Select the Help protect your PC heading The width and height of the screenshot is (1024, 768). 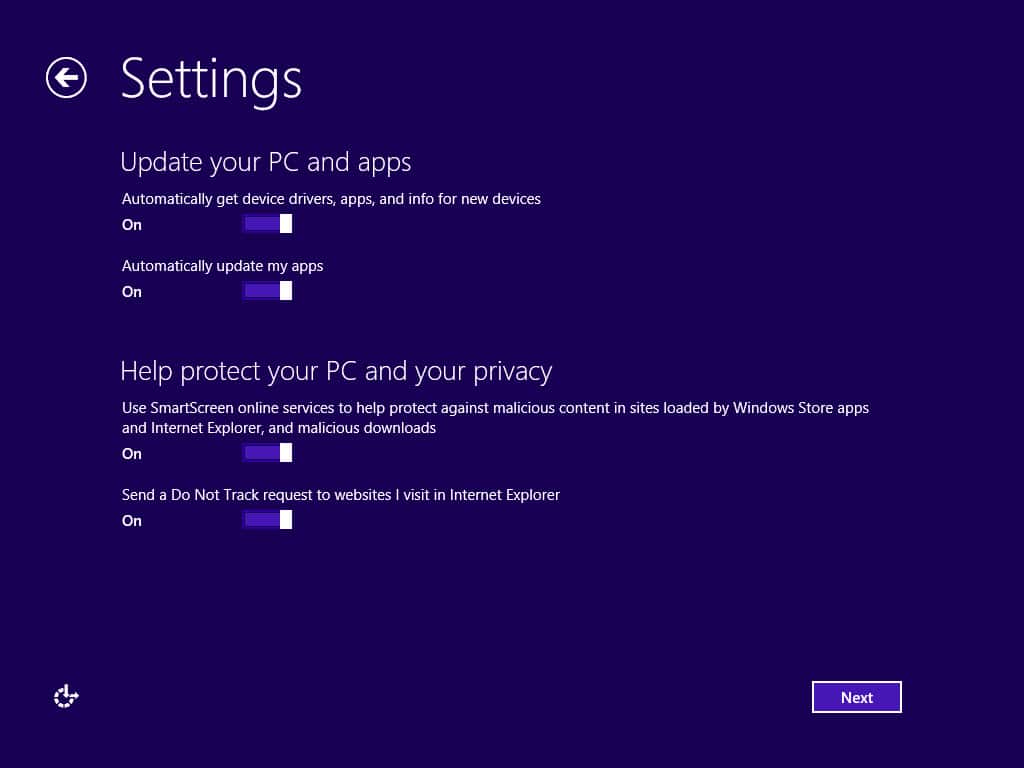(x=335, y=372)
